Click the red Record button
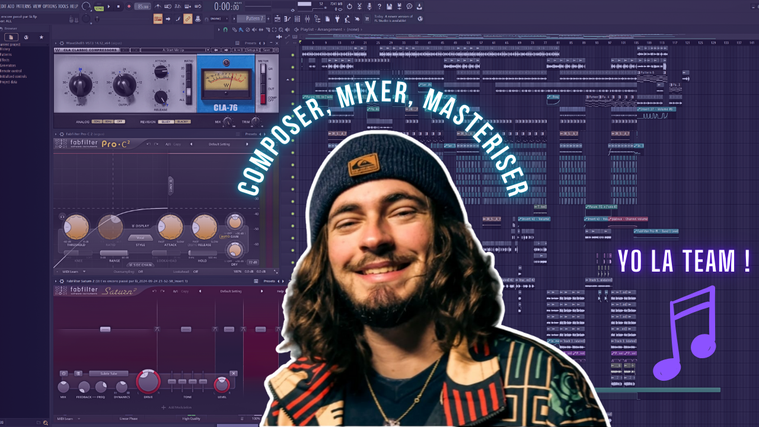 click(129, 7)
